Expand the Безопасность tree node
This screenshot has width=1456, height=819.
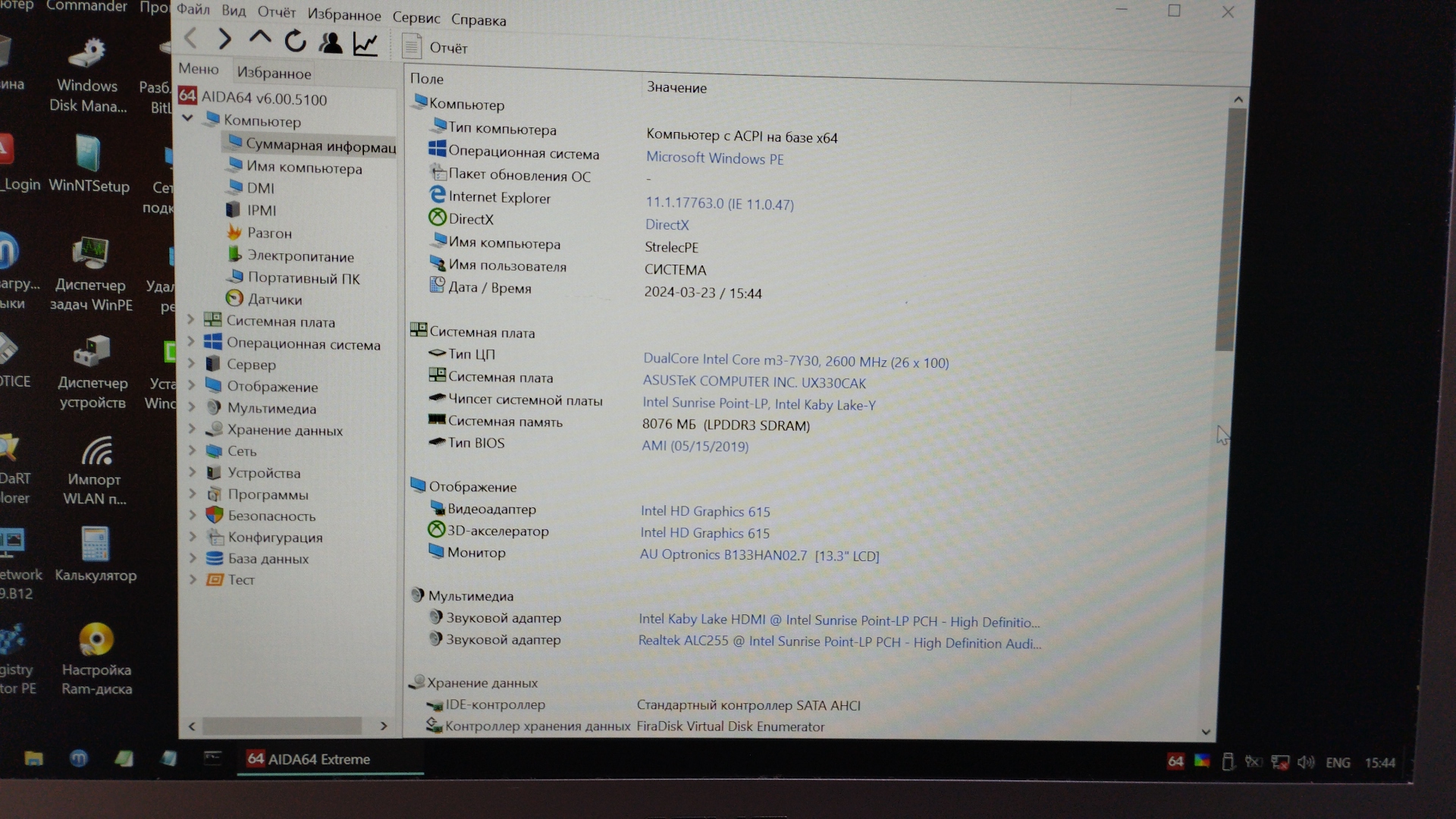coord(192,515)
